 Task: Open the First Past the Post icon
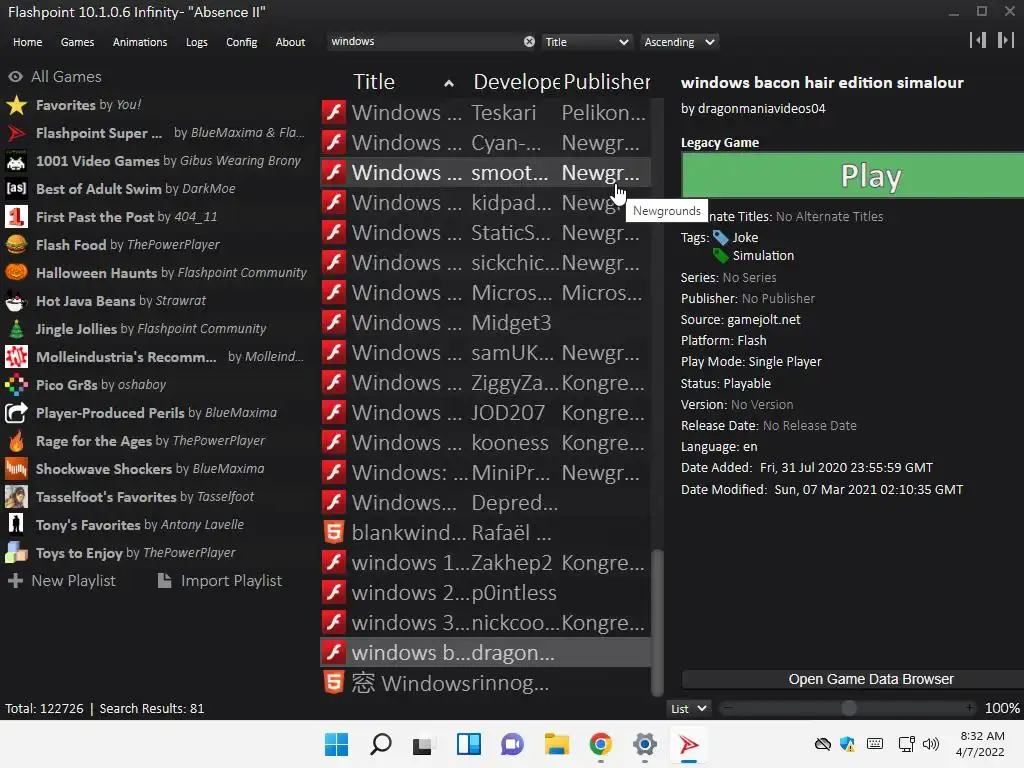pyautogui.click(x=16, y=217)
